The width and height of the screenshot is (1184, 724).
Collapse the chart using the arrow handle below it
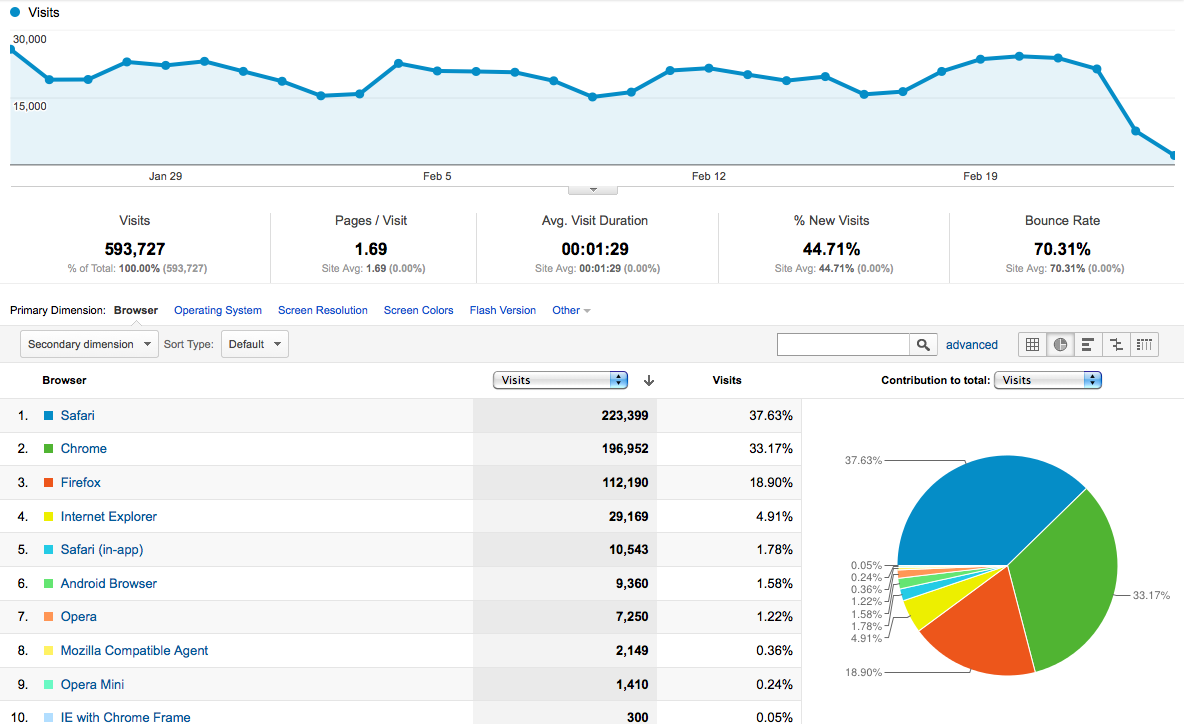pos(593,189)
